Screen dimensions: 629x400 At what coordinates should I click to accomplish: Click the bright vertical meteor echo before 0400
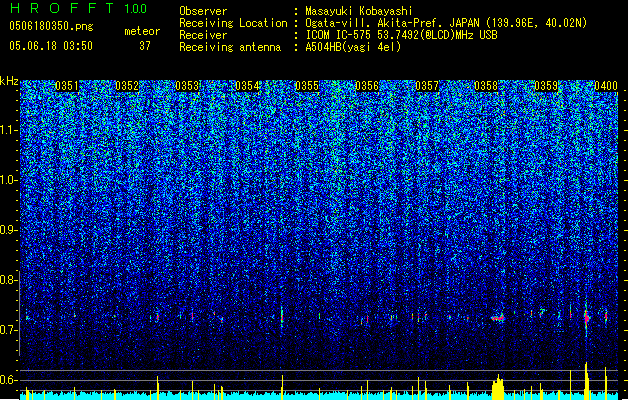pyautogui.click(x=586, y=318)
